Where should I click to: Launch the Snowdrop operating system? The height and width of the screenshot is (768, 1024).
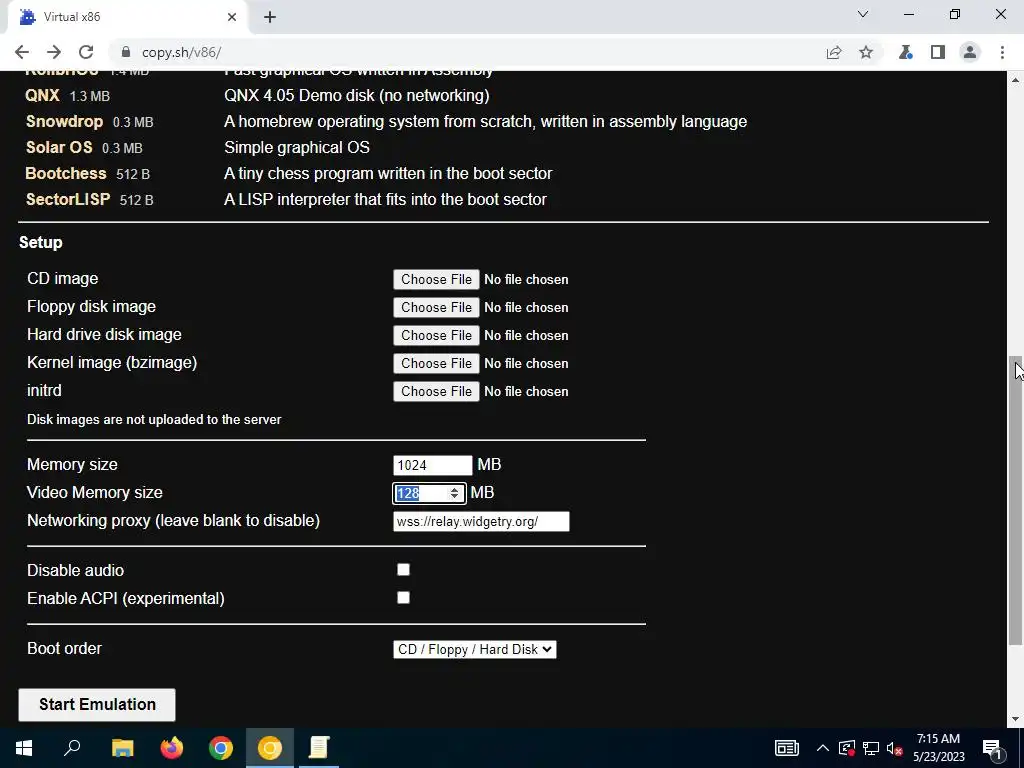65,121
